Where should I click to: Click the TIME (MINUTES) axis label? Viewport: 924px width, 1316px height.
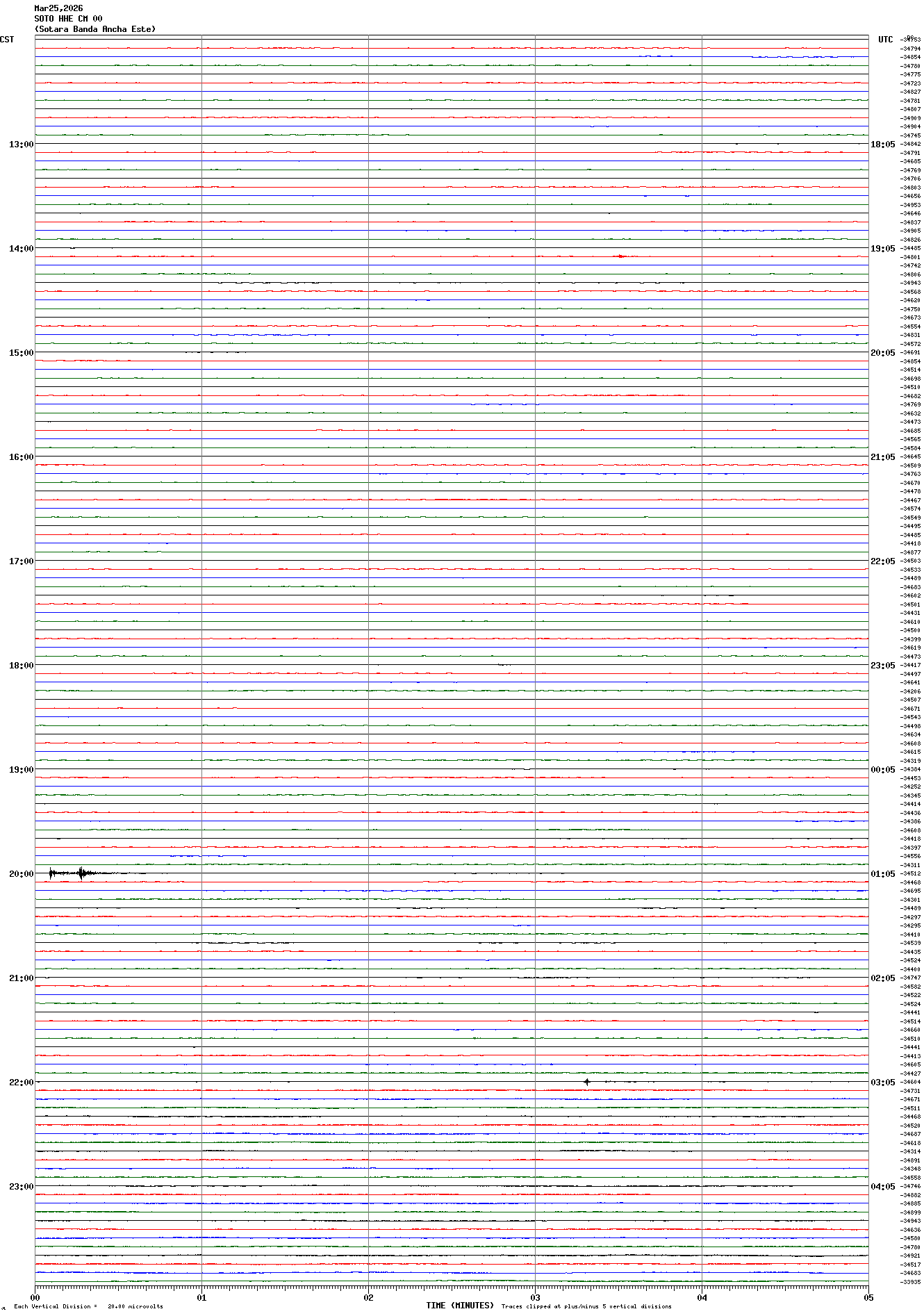coord(460,1306)
